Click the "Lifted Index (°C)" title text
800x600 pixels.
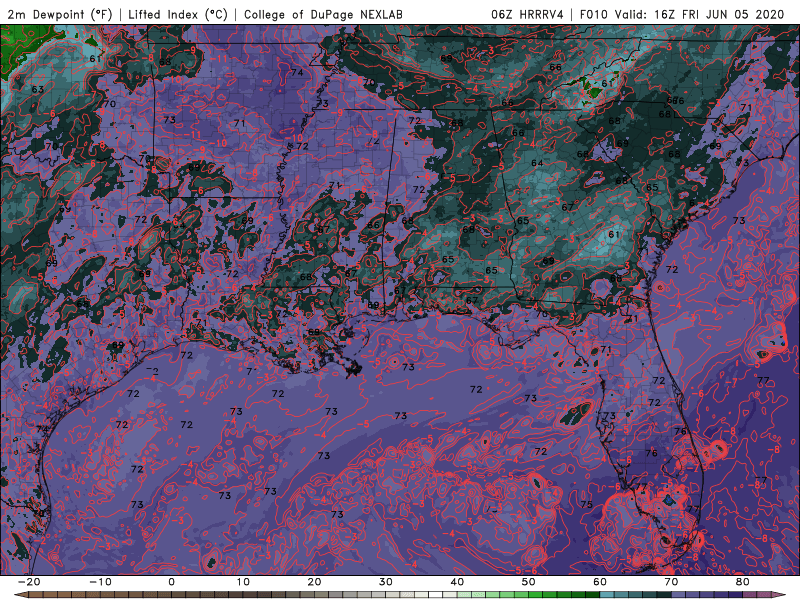click(x=178, y=15)
